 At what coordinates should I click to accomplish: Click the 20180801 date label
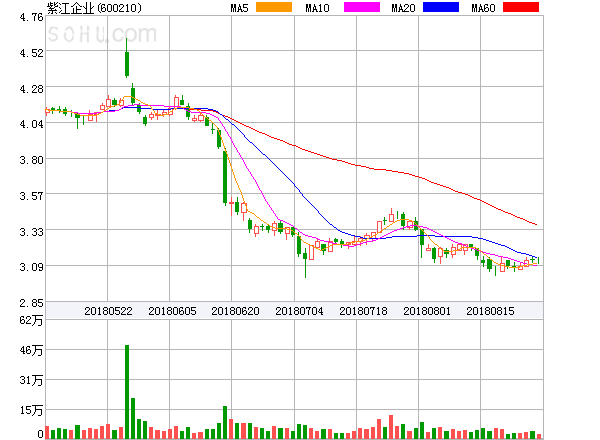tap(427, 311)
